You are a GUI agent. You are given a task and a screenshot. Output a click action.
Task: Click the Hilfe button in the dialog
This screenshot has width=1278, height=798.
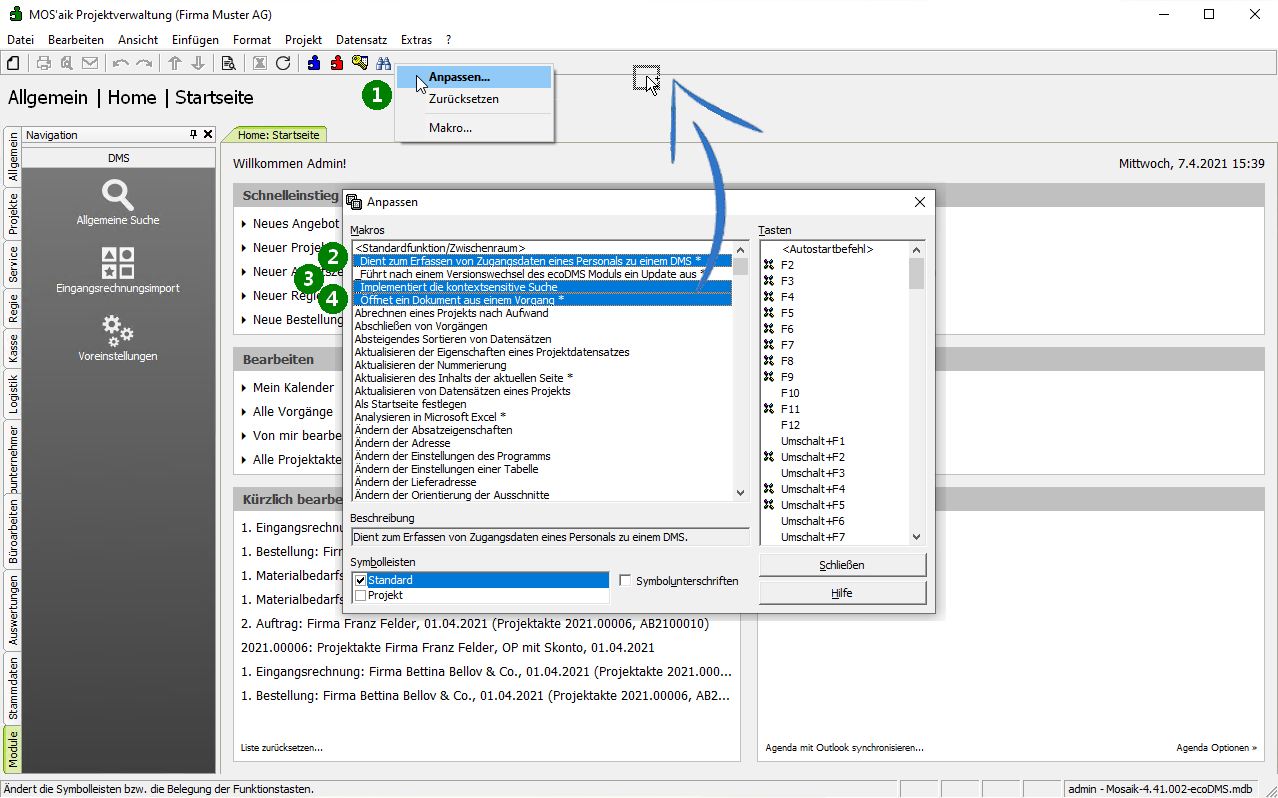click(842, 593)
